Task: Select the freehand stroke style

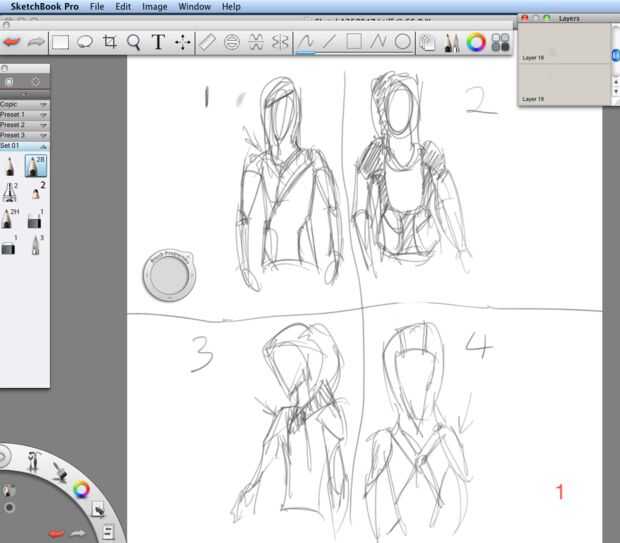Action: click(x=306, y=42)
